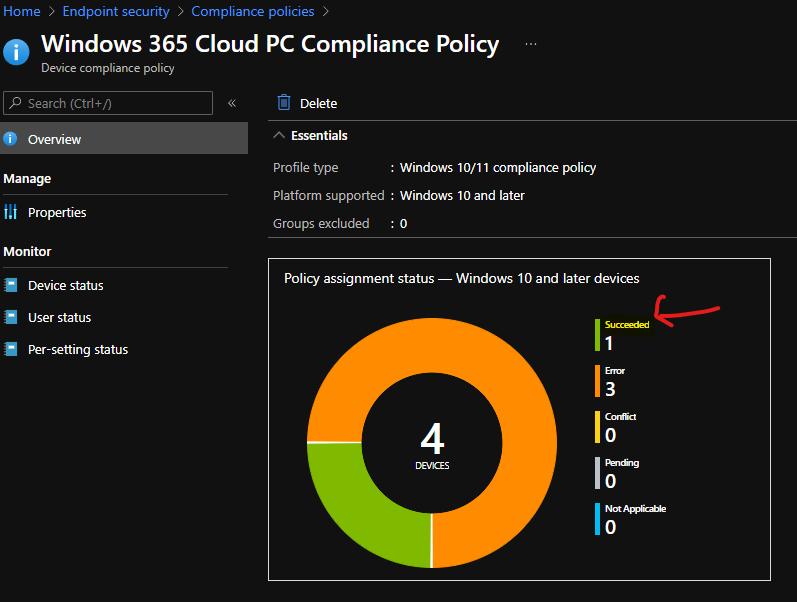Open Device status report

66,286
